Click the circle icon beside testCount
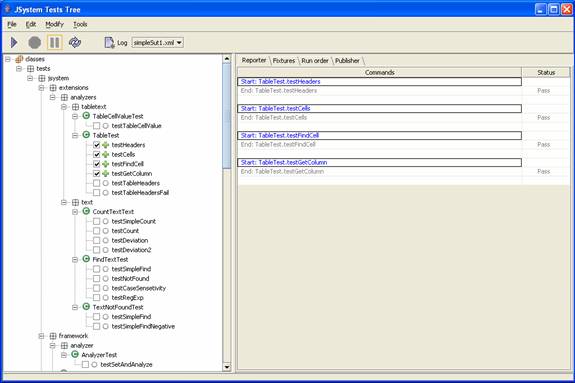 pyautogui.click(x=106, y=231)
